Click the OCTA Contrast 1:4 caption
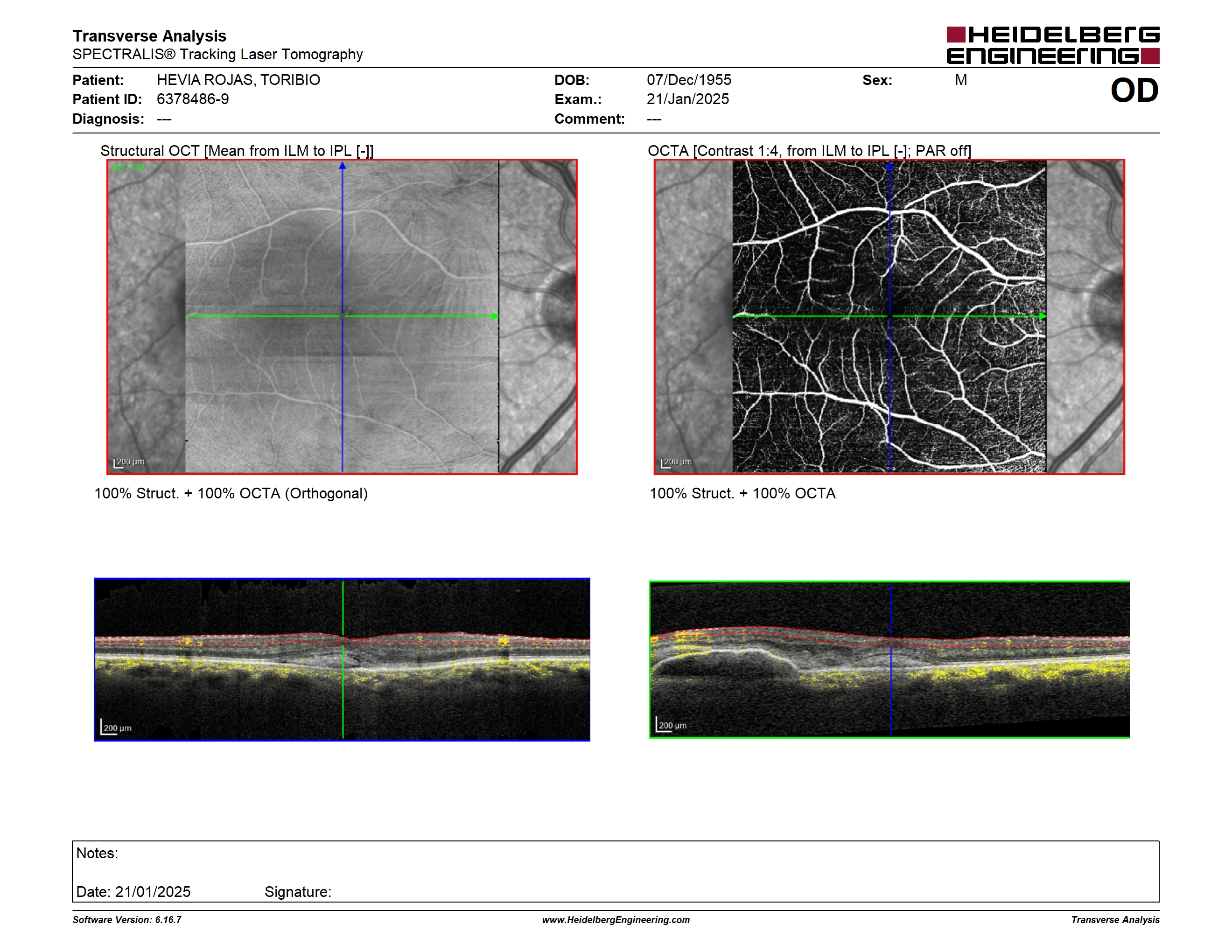Viewport: 1232px width, 952px height. point(809,151)
